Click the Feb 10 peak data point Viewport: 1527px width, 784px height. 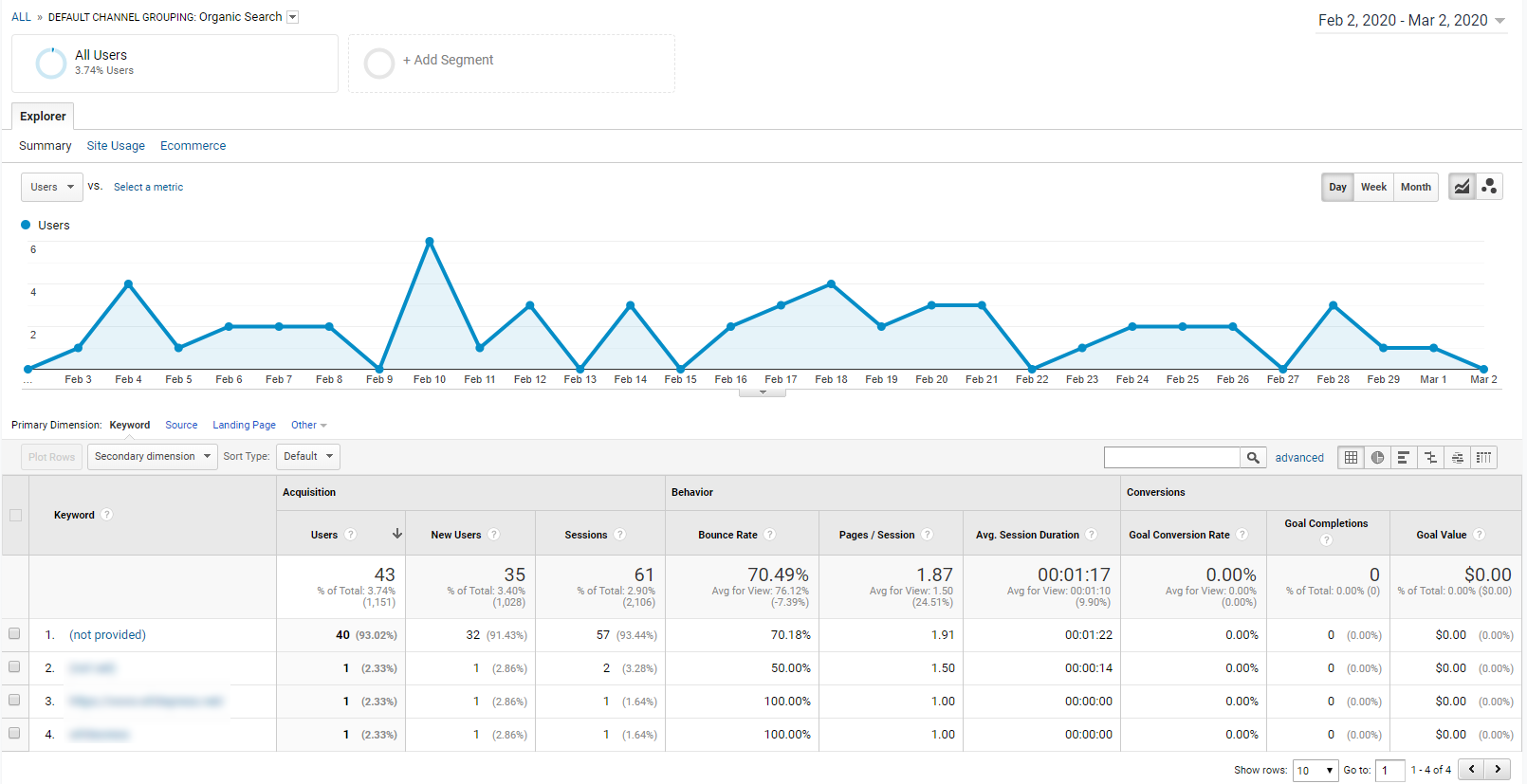click(x=430, y=242)
